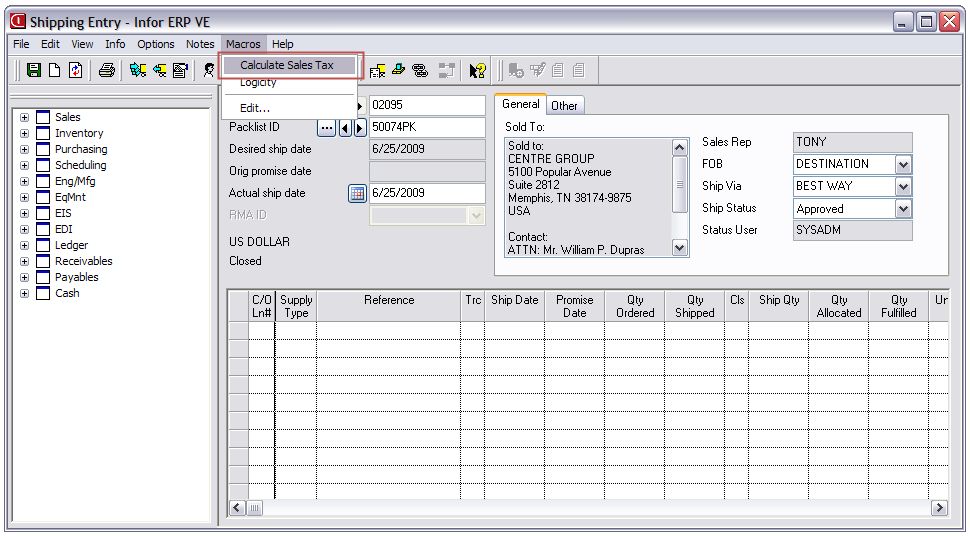Expand the Scheduling tree node
Viewport: 970px width, 536px height.
coord(24,165)
